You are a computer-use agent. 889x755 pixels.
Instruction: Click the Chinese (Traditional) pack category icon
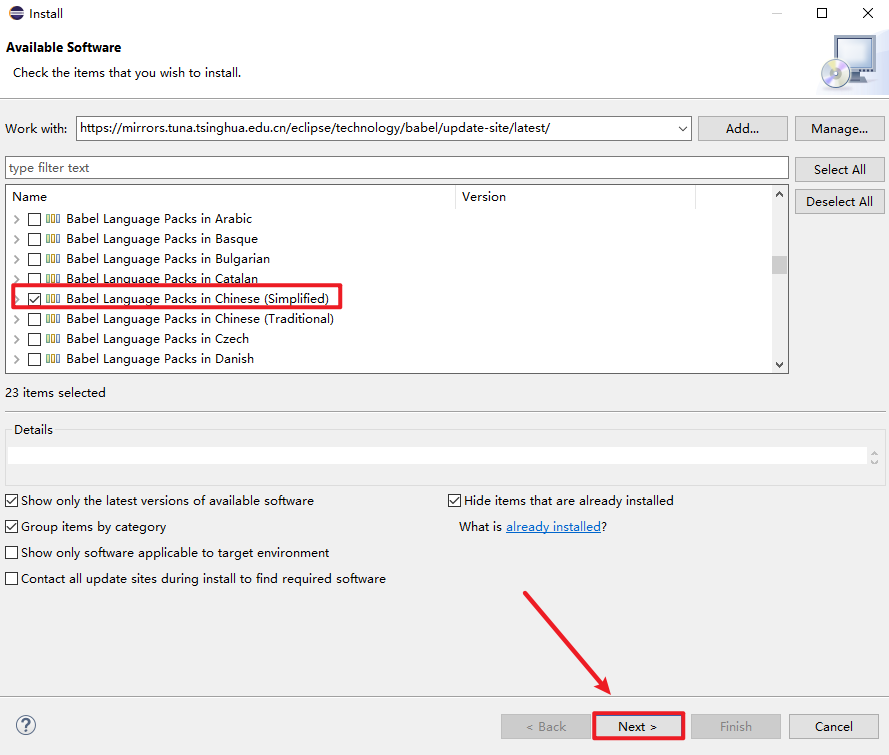point(54,319)
